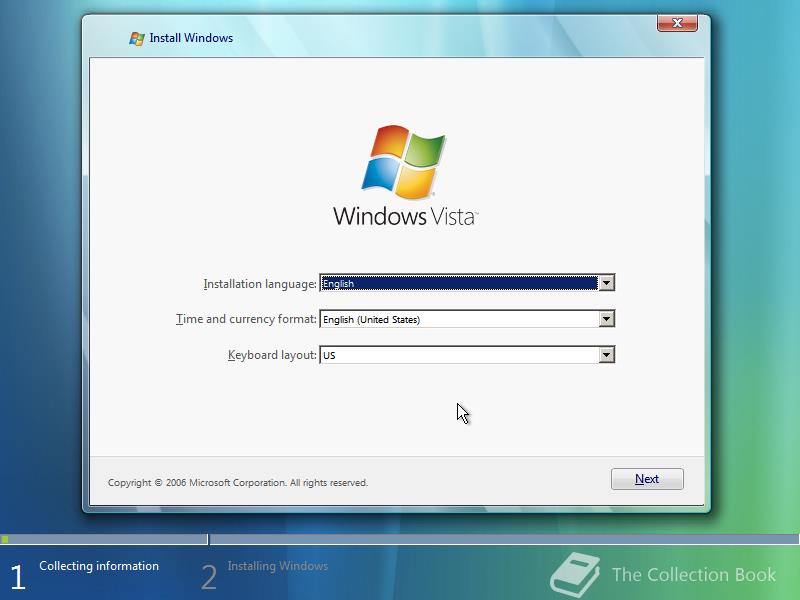
Task: Click the Collecting information step label
Action: [99, 566]
